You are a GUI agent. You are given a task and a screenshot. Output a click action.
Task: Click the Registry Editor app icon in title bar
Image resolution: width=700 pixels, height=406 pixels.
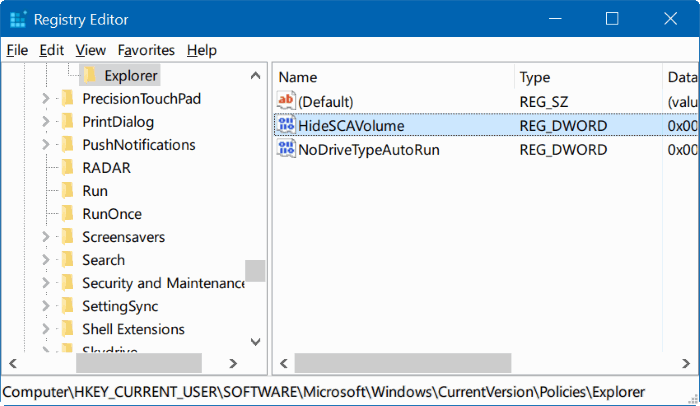coord(19,18)
